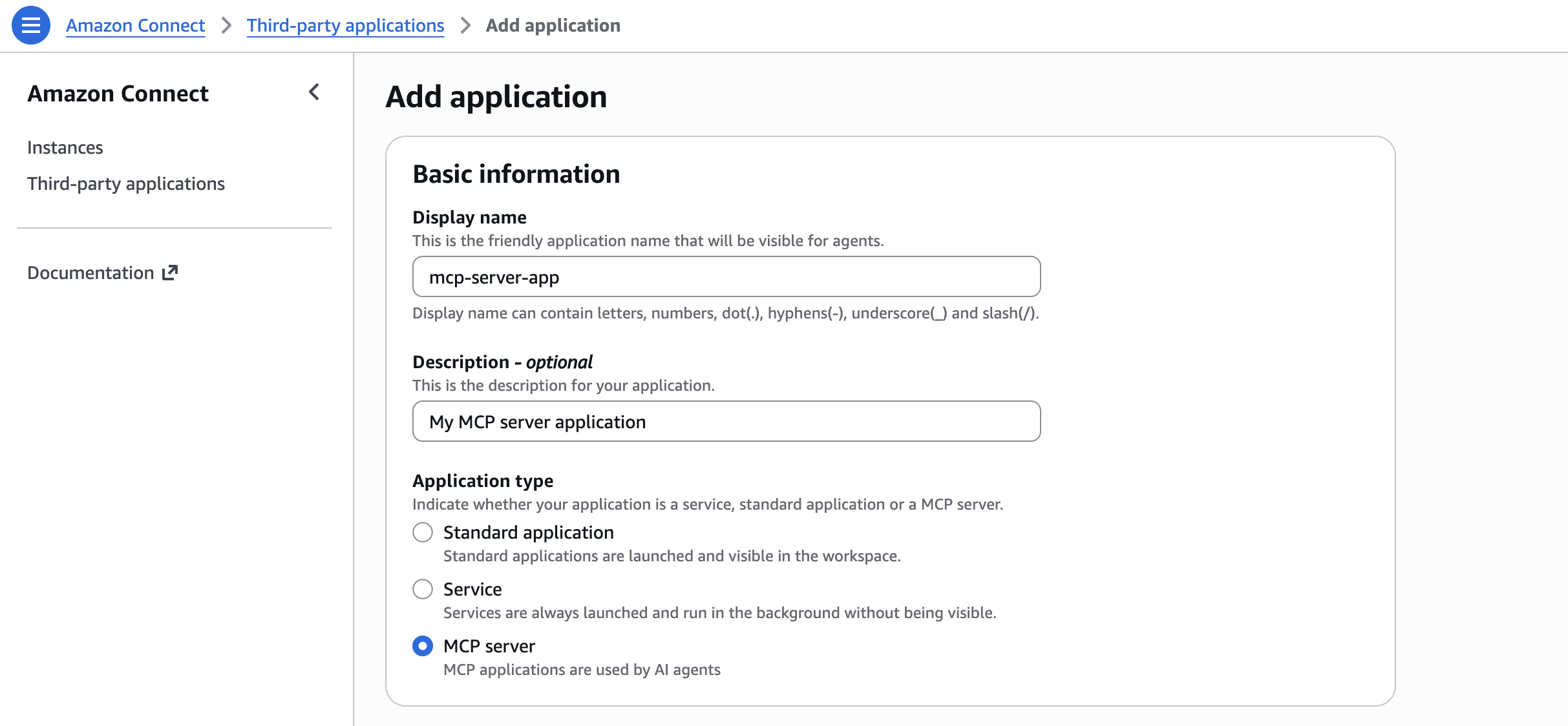
Task: Click the Basic information section
Action: (x=516, y=174)
